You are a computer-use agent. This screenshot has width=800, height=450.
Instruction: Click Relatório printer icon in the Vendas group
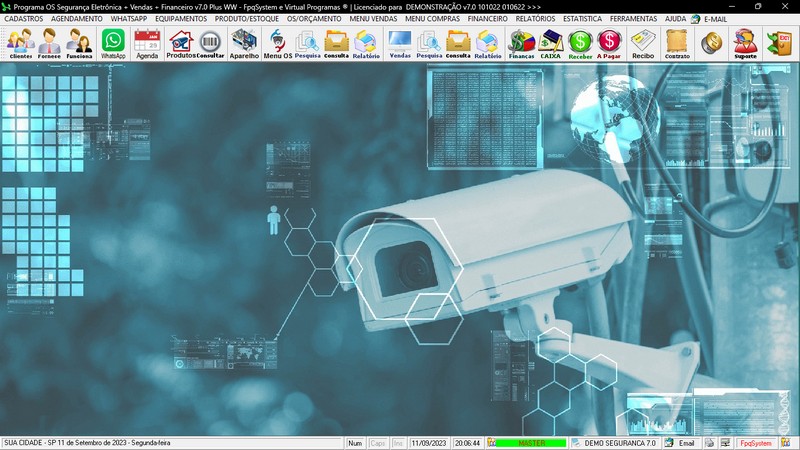(488, 44)
